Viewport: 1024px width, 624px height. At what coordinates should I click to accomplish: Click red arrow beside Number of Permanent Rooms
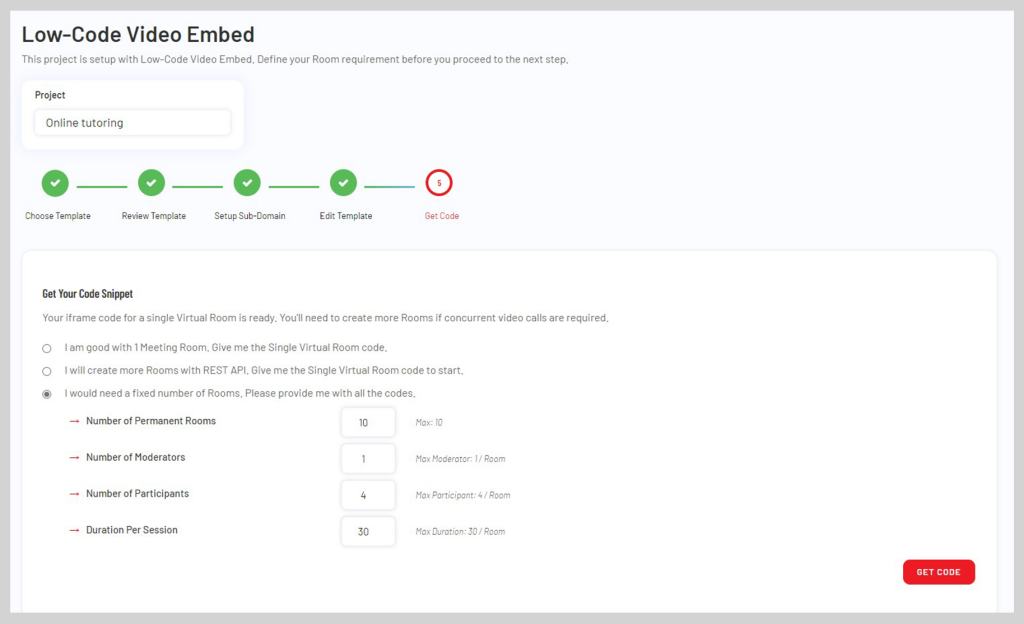[74, 422]
